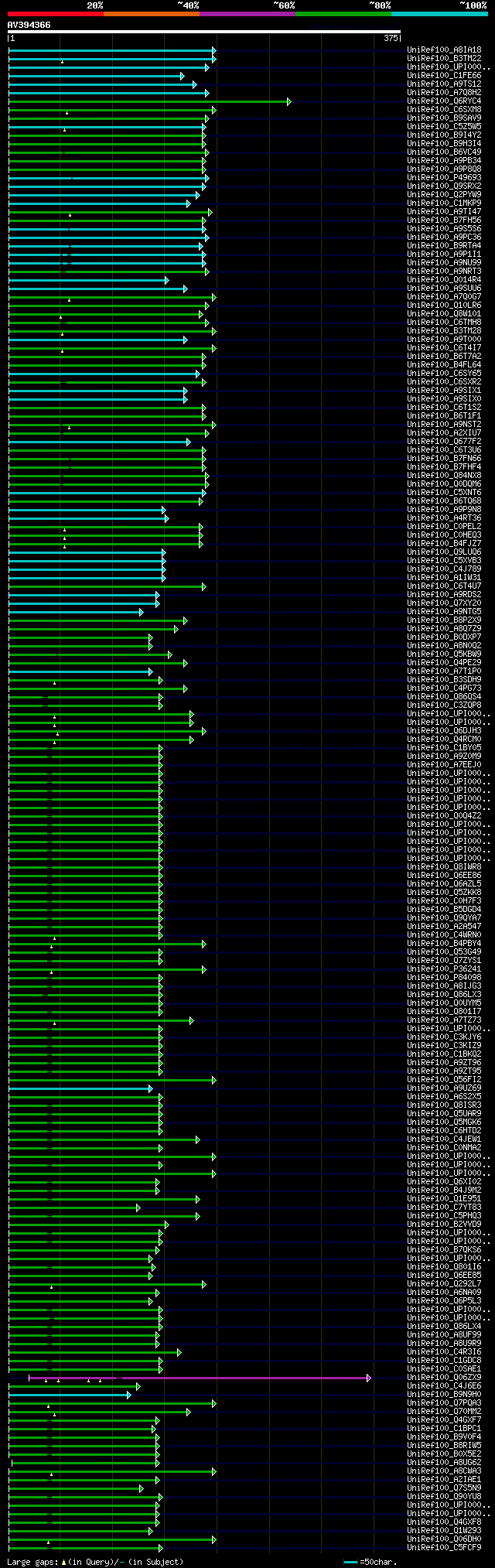The width and height of the screenshot is (495, 1568).
Task: Click the green ~80% identity legend segment
Action: coord(343,13)
